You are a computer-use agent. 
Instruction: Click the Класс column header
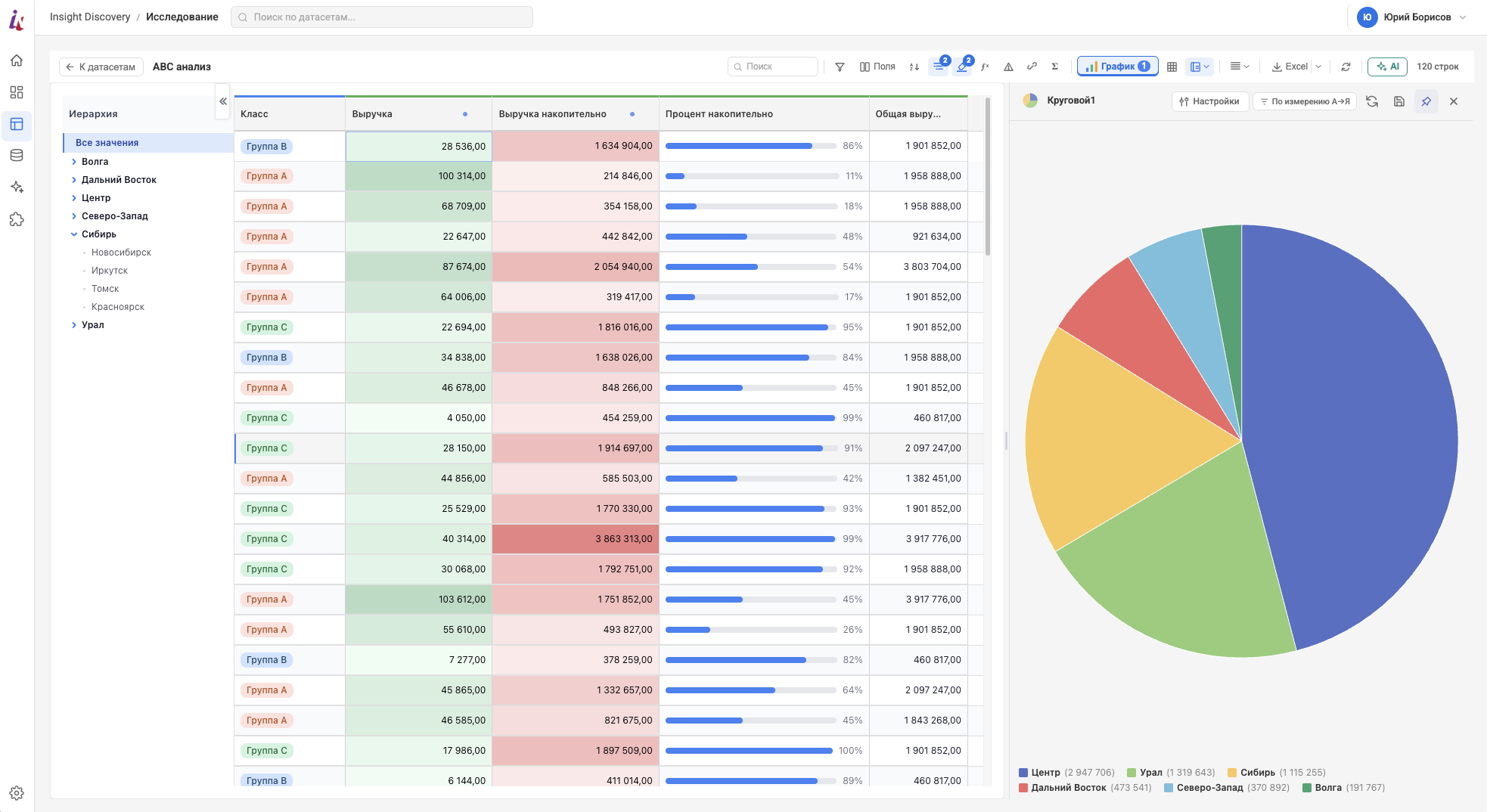[290, 114]
